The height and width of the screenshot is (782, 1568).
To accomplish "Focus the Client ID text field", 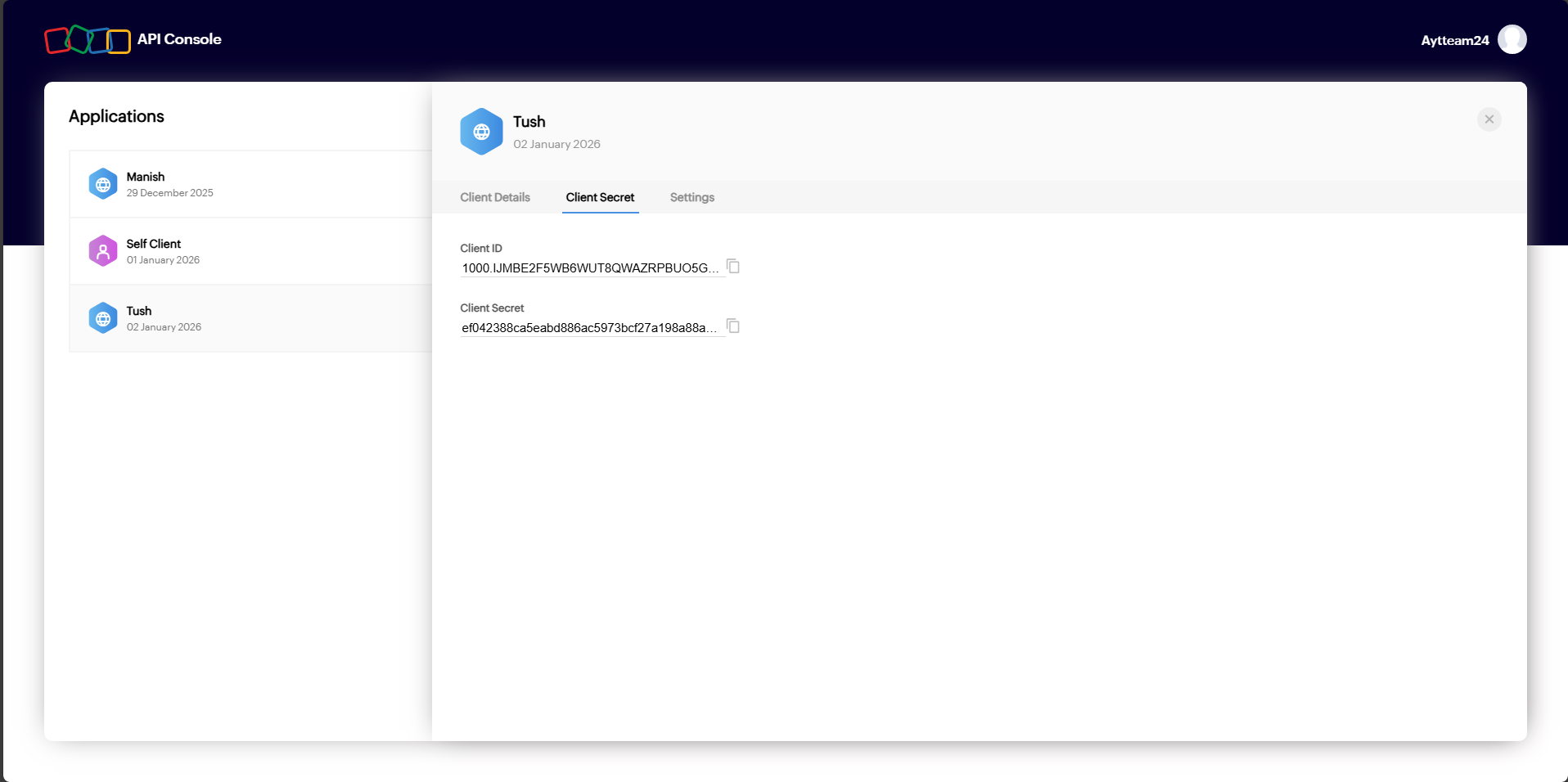I will 591,268.
